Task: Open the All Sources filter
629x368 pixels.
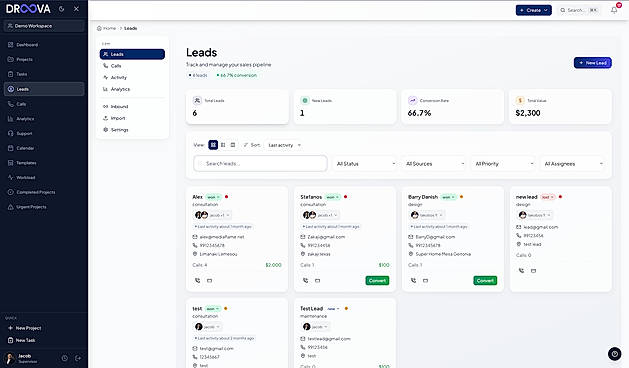Action: tap(434, 164)
